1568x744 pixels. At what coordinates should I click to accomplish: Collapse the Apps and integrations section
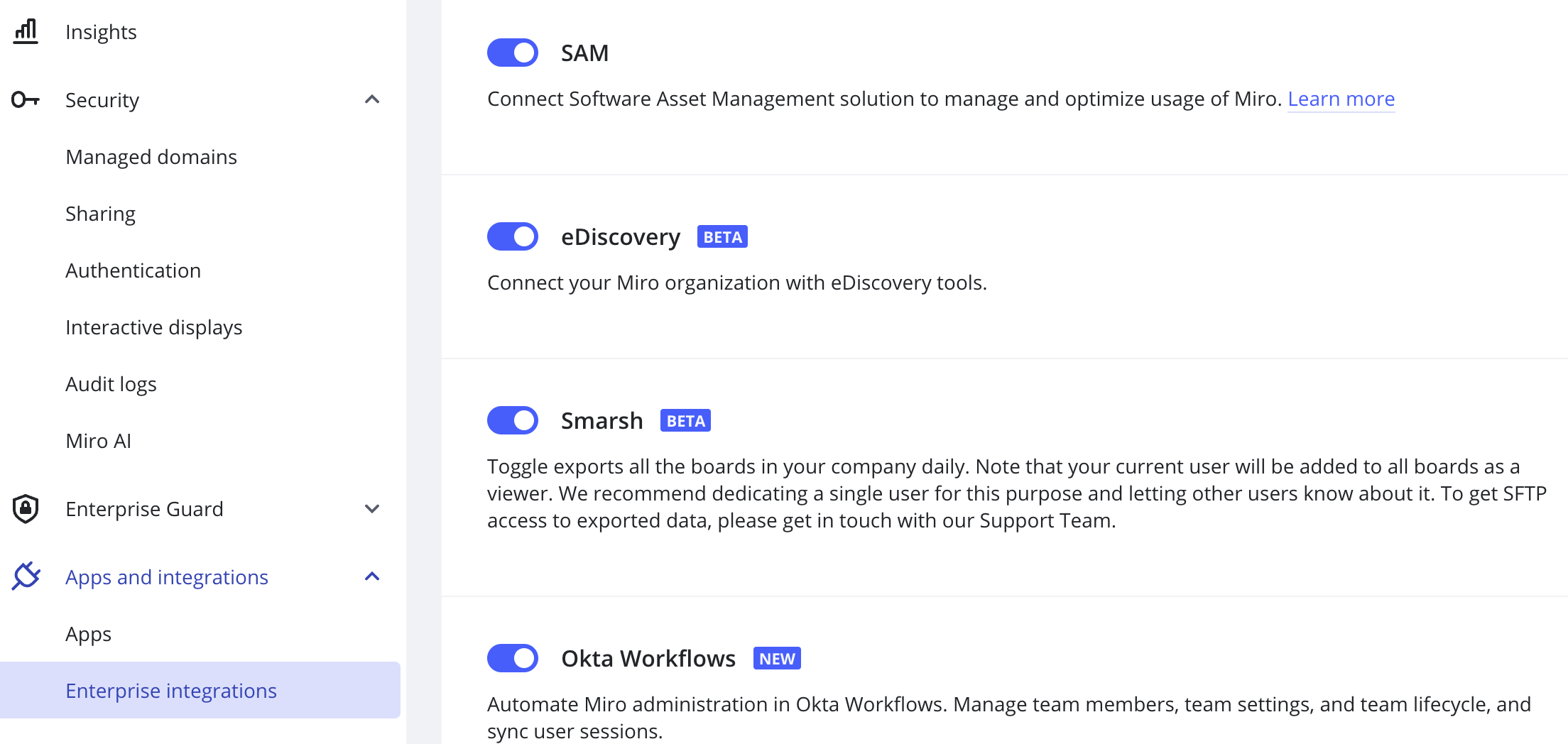371,576
